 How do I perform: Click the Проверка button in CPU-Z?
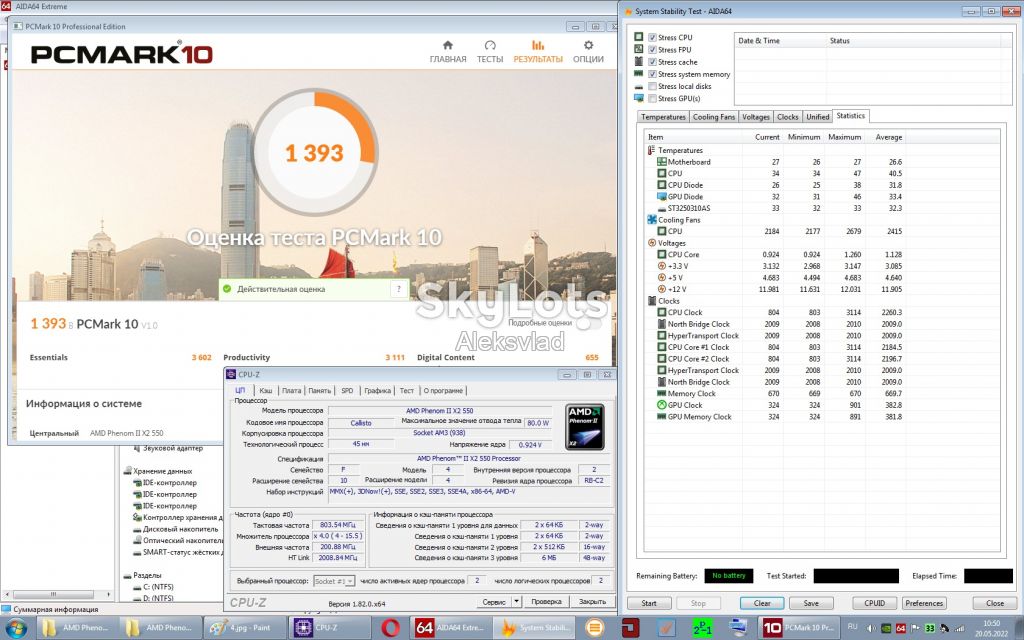[547, 601]
